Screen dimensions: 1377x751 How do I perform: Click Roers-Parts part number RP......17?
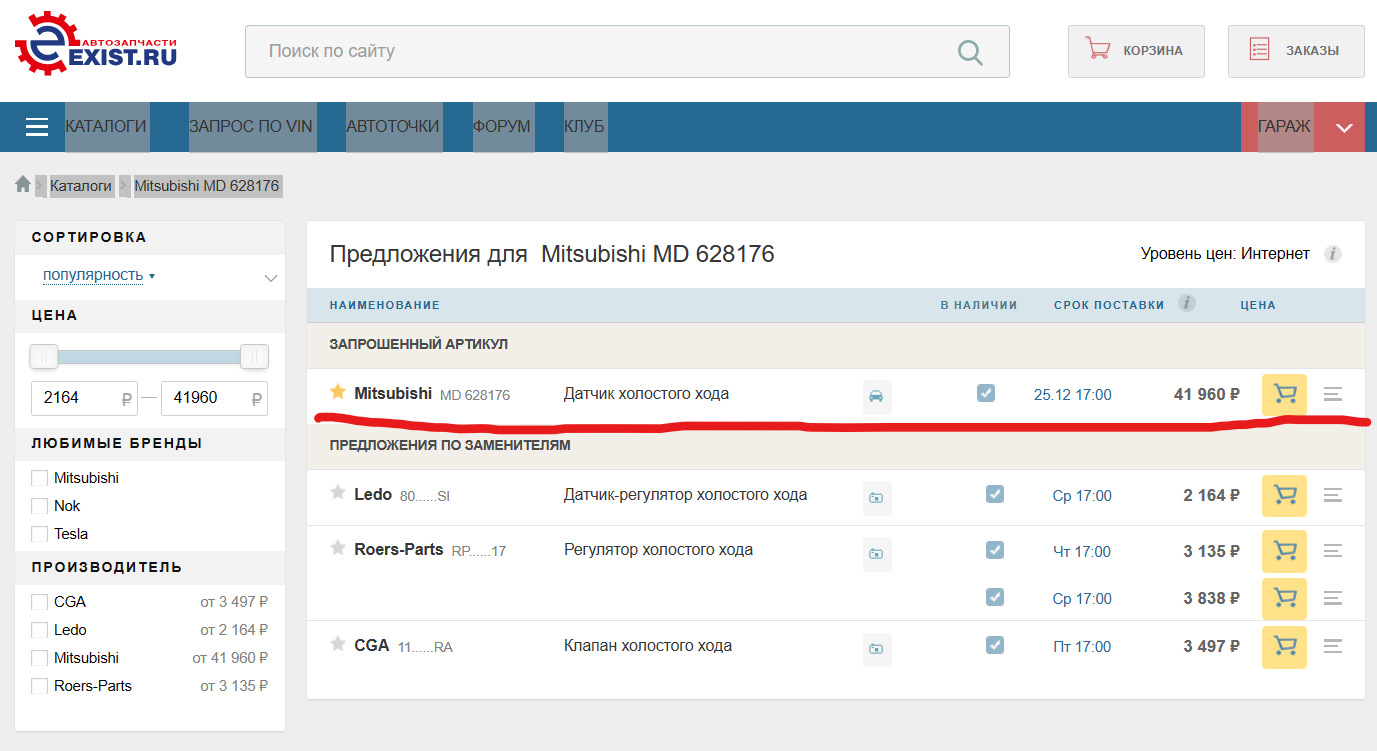coord(479,551)
